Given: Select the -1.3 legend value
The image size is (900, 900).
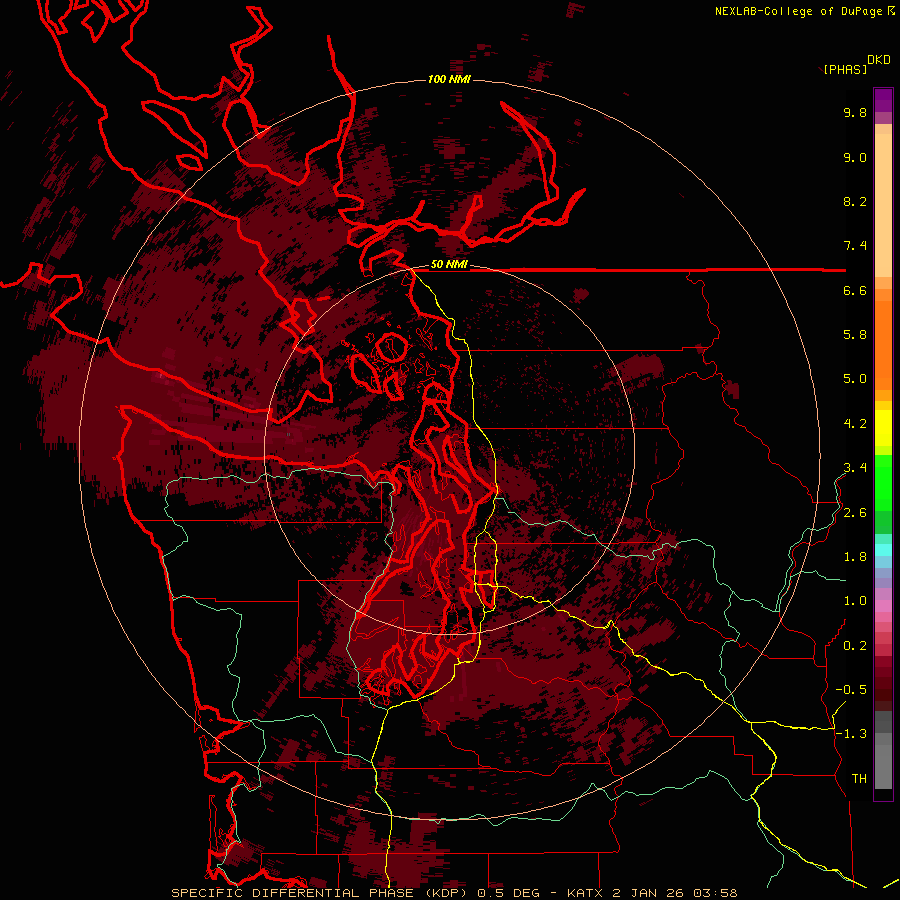Looking at the screenshot, I should pos(851,734).
